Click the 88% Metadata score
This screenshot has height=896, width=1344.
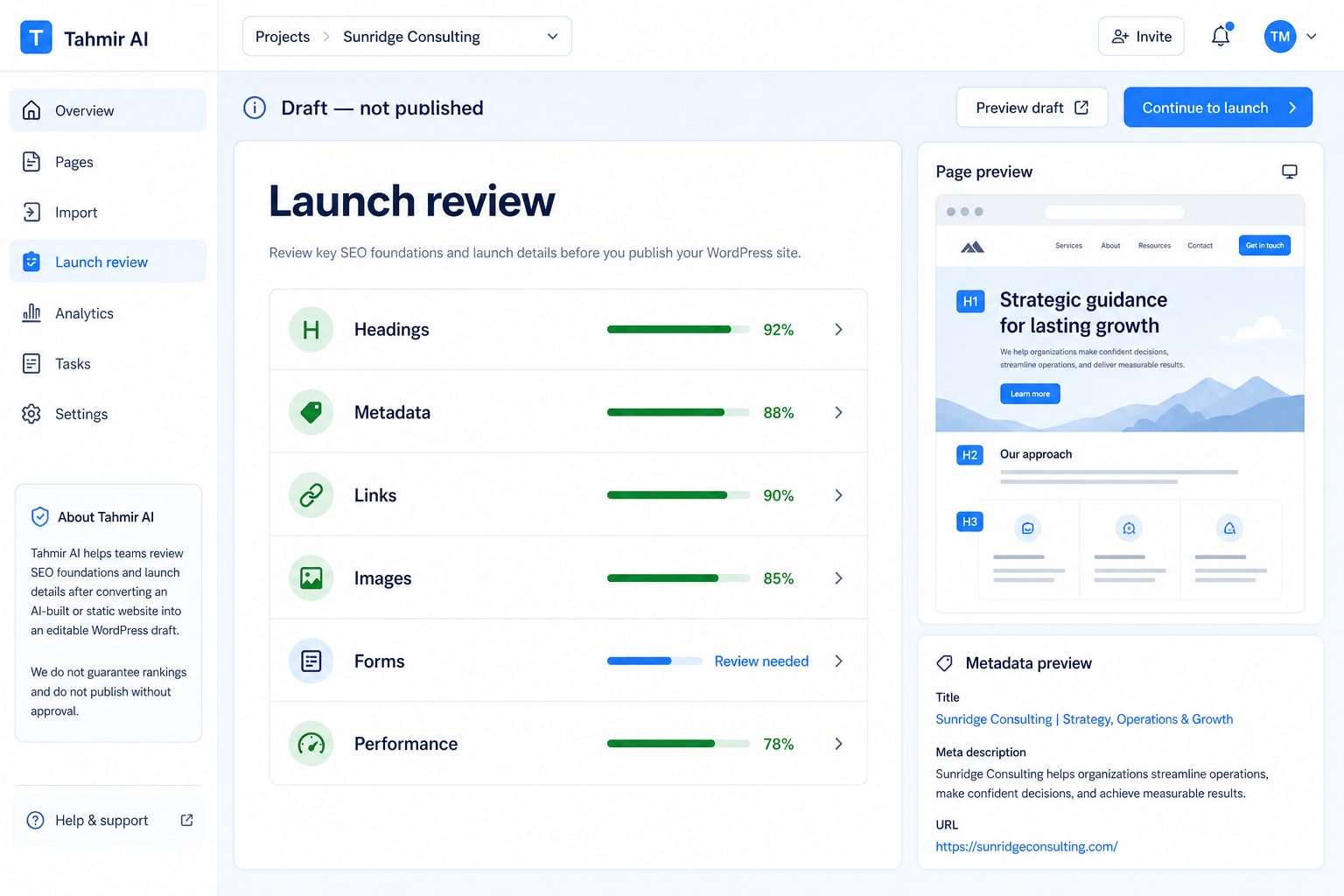pos(779,413)
